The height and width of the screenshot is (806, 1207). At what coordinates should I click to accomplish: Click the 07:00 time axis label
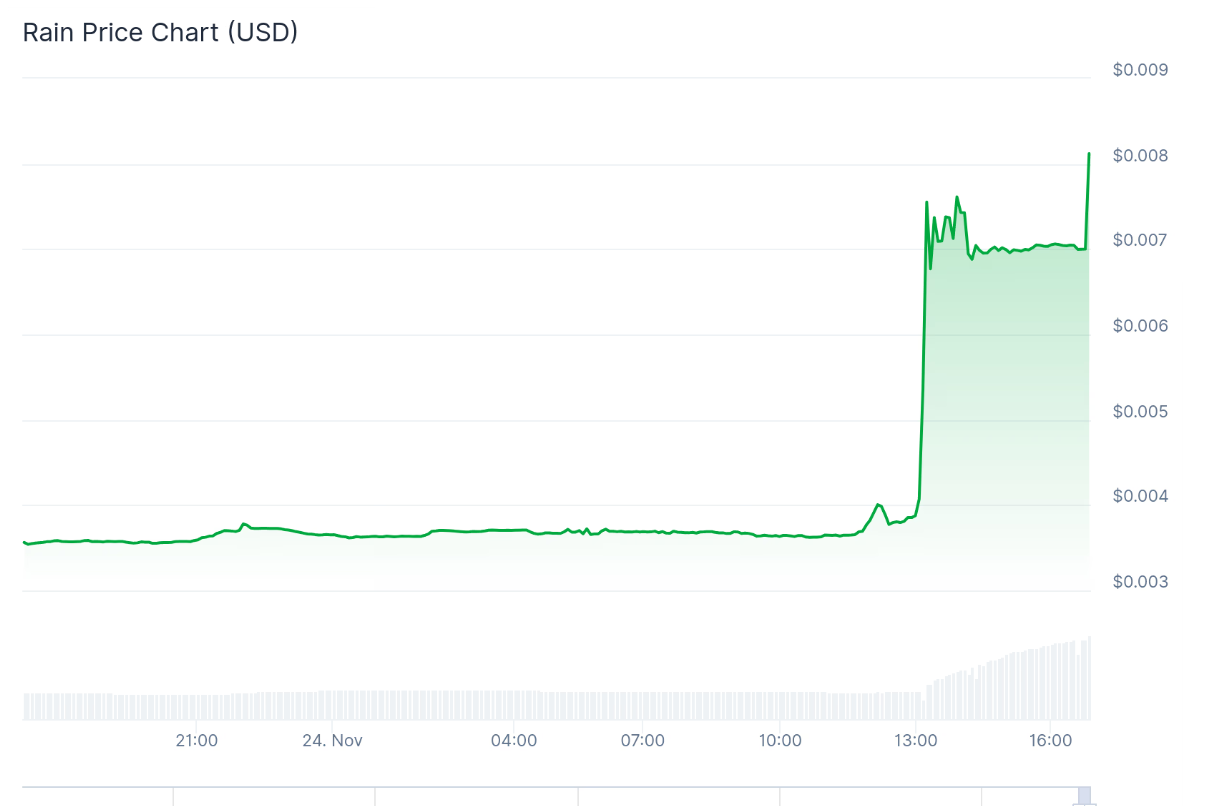[642, 741]
